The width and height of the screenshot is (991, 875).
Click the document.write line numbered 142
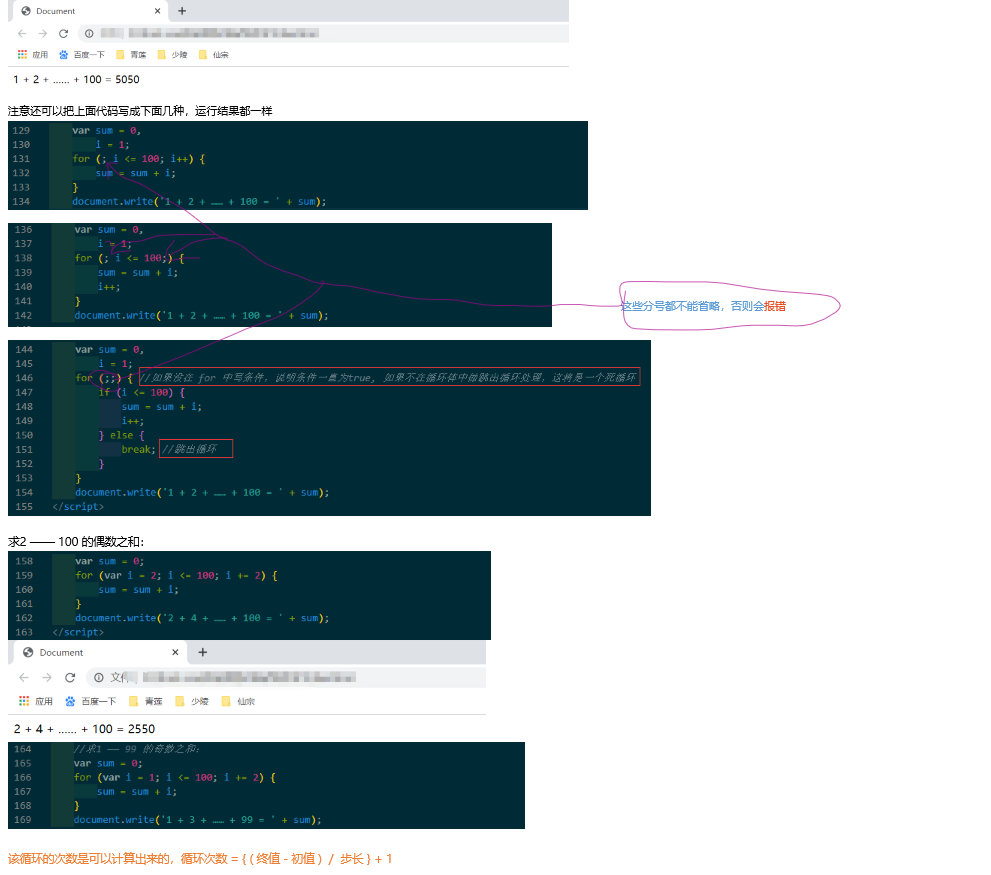pos(202,315)
